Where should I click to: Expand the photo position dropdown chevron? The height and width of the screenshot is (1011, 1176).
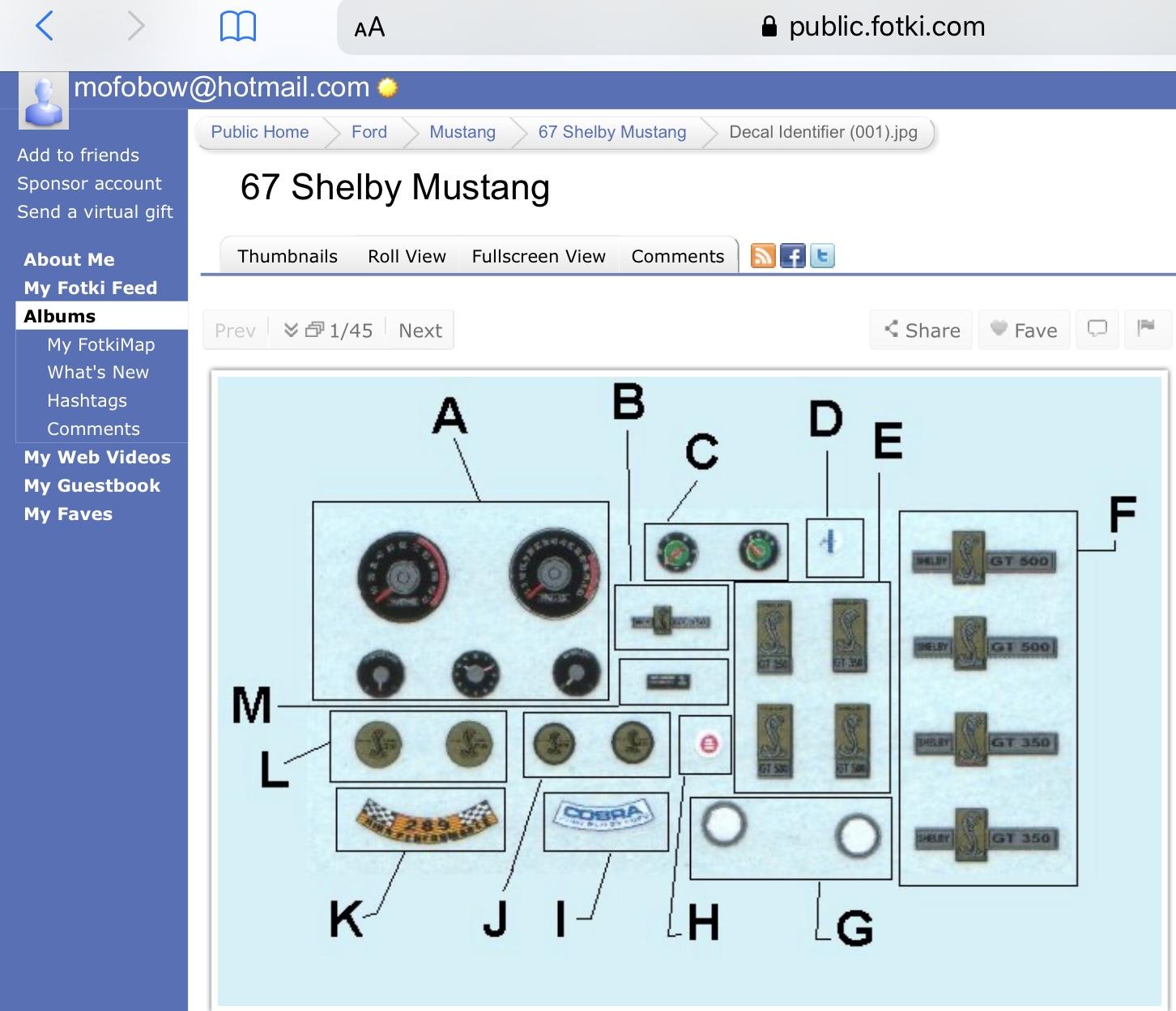pos(292,330)
